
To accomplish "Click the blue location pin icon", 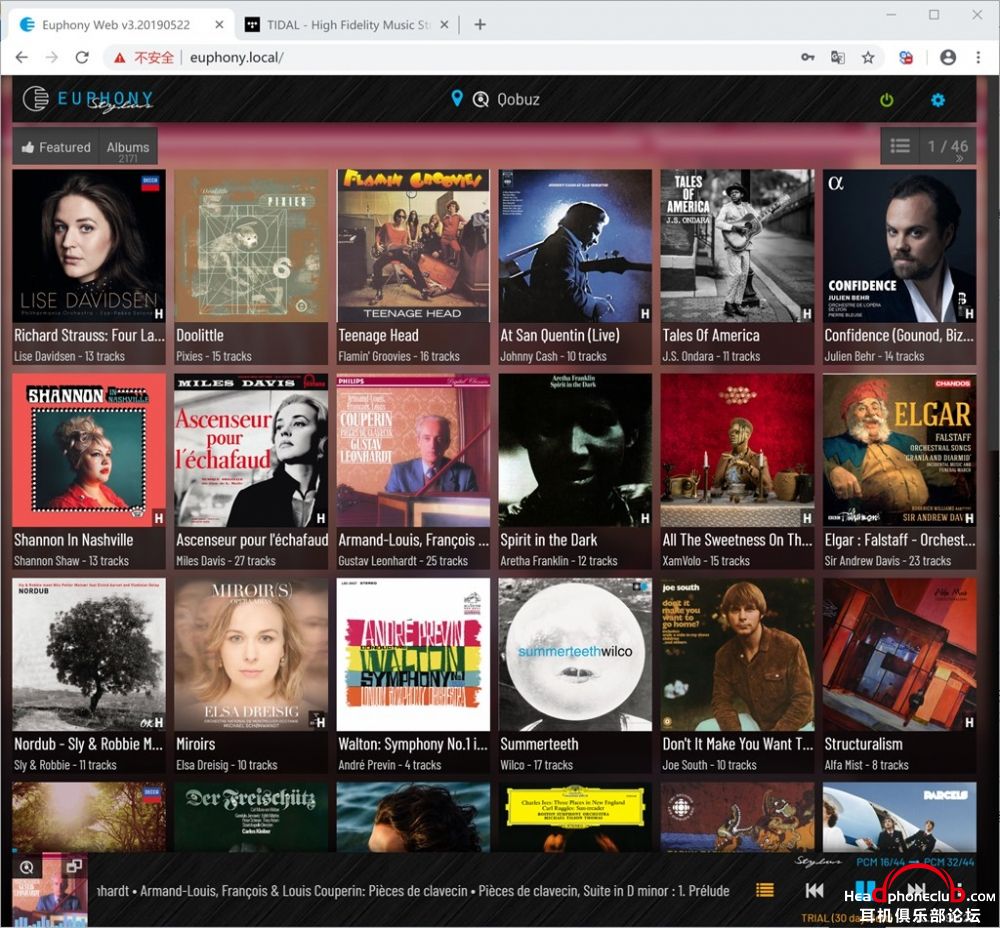I will (x=457, y=99).
